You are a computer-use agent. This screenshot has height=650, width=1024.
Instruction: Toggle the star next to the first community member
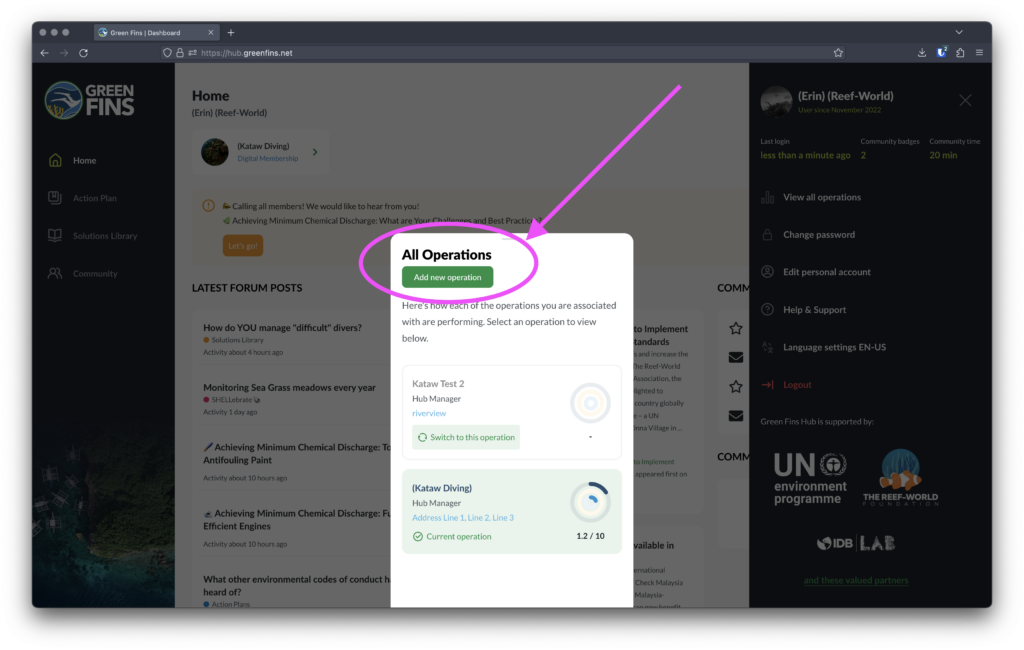(x=735, y=327)
